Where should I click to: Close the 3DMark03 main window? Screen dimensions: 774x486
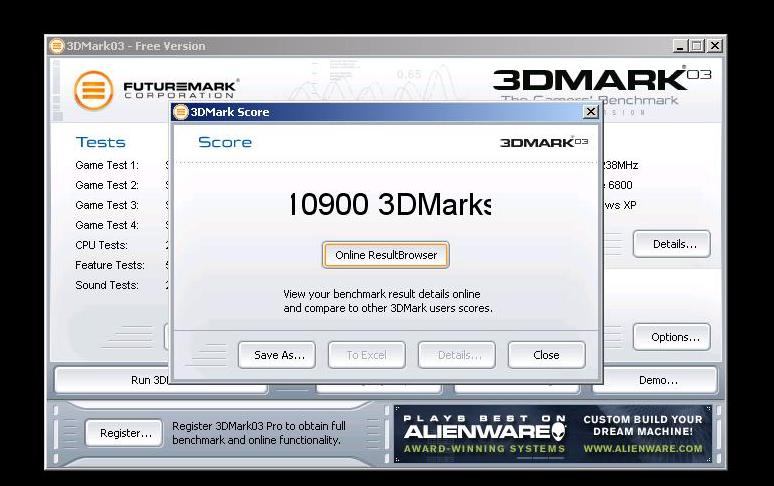[714, 46]
